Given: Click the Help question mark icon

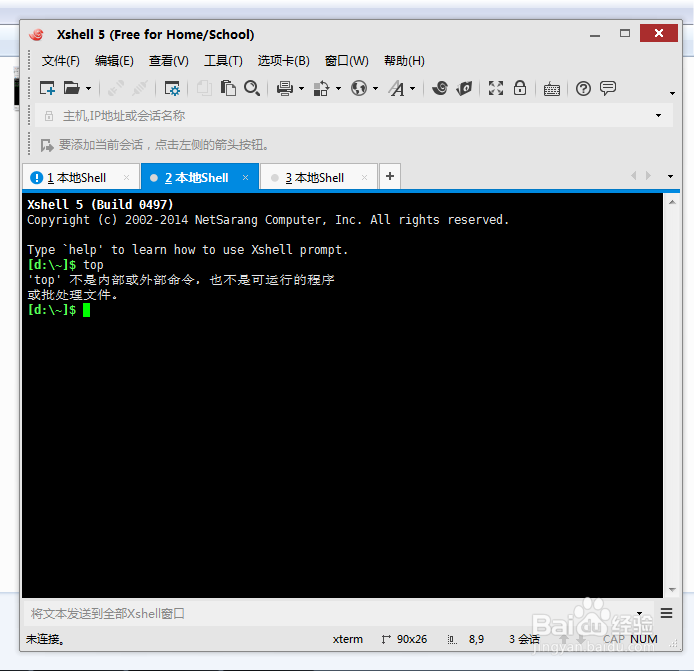Looking at the screenshot, I should tap(583, 89).
